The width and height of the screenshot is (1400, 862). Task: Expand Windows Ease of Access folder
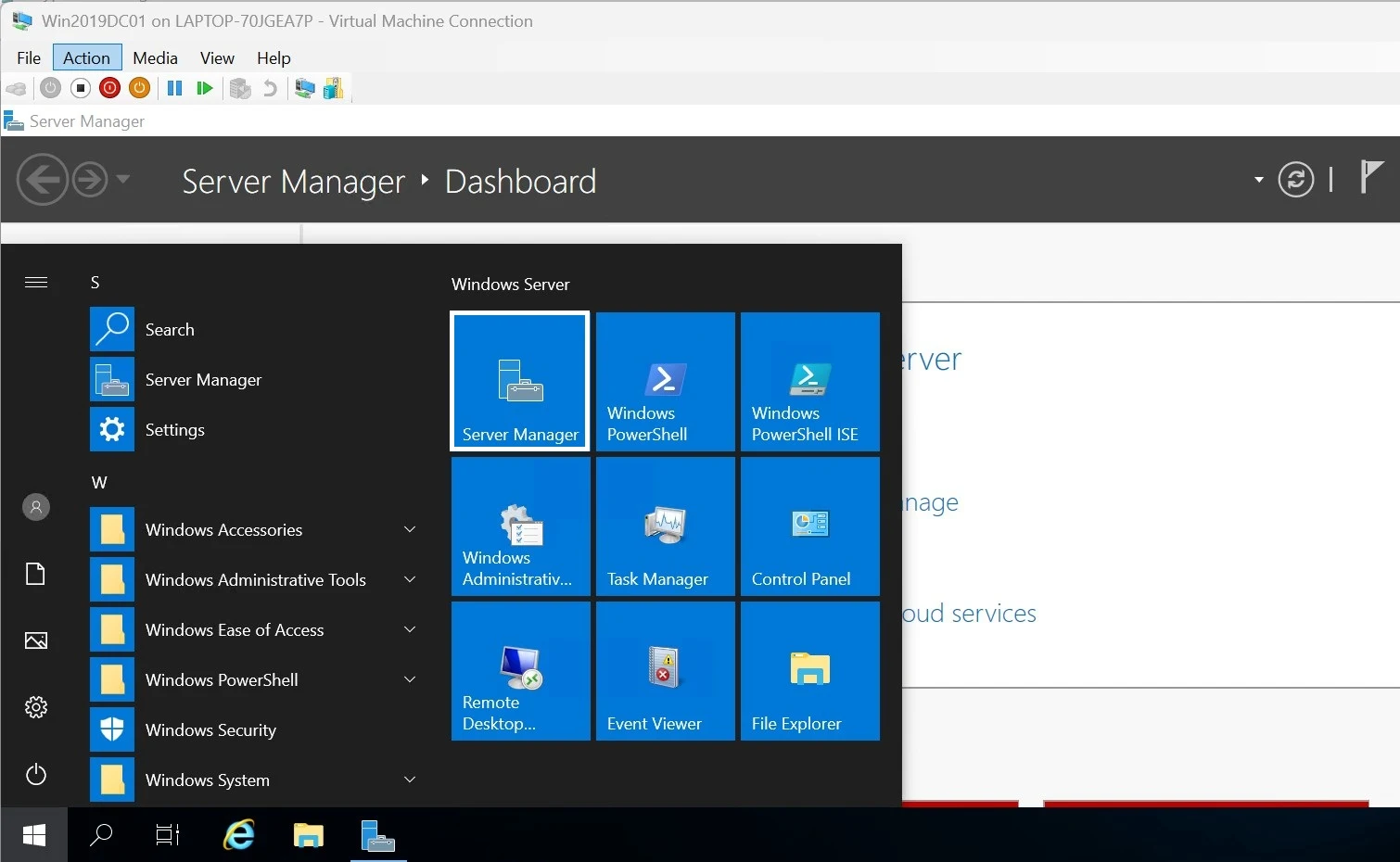tap(410, 629)
